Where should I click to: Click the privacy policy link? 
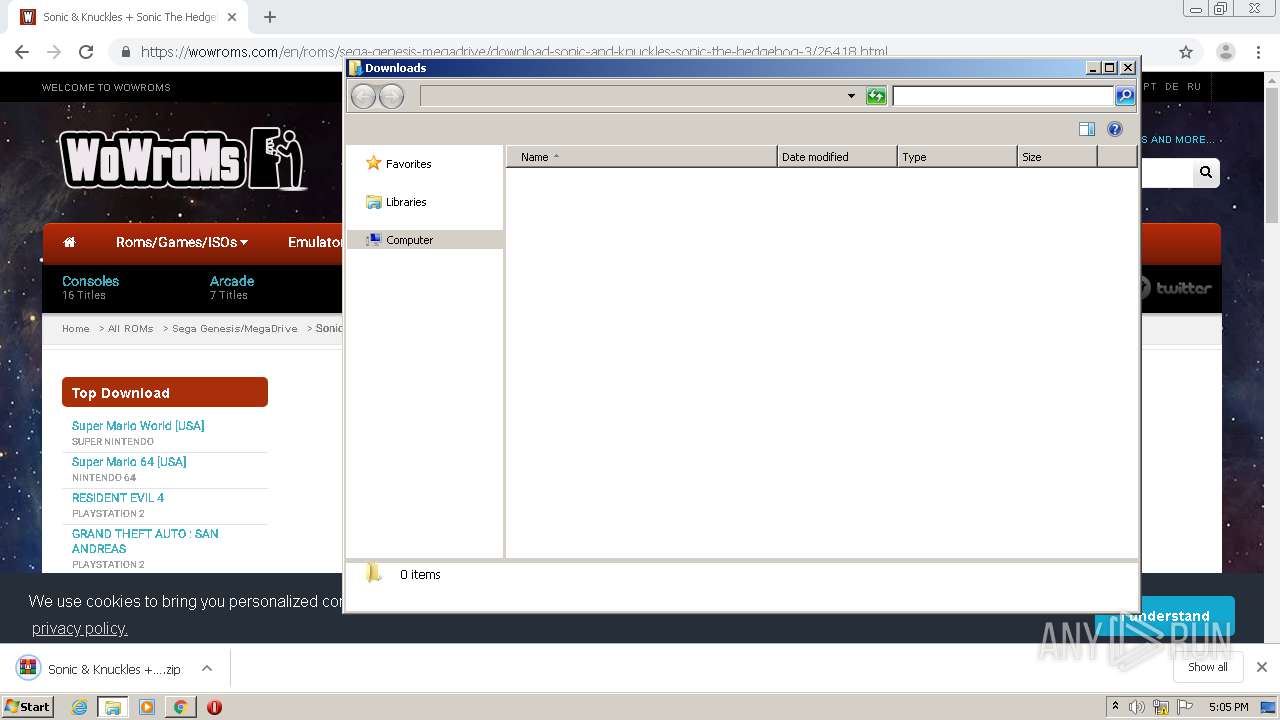point(79,628)
